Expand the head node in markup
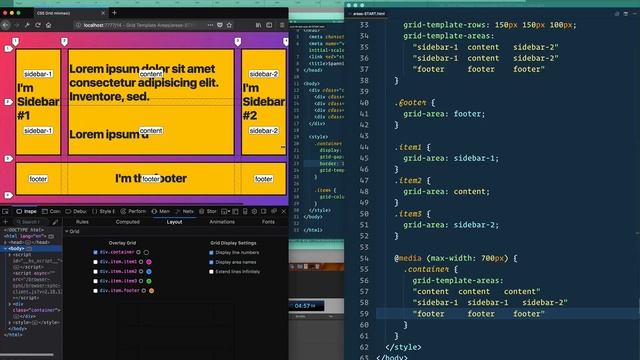640x360 pixels. (6, 242)
